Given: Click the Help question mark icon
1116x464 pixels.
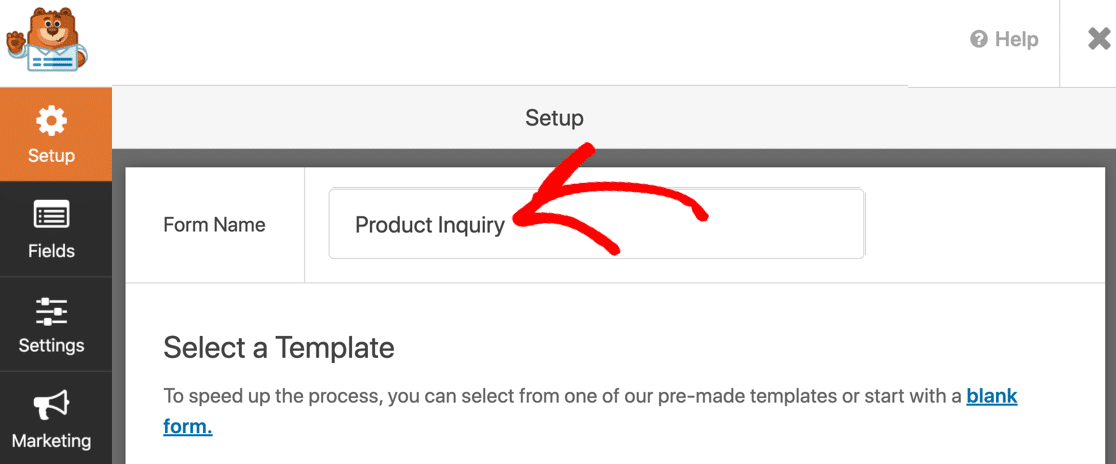Looking at the screenshot, I should 979,40.
